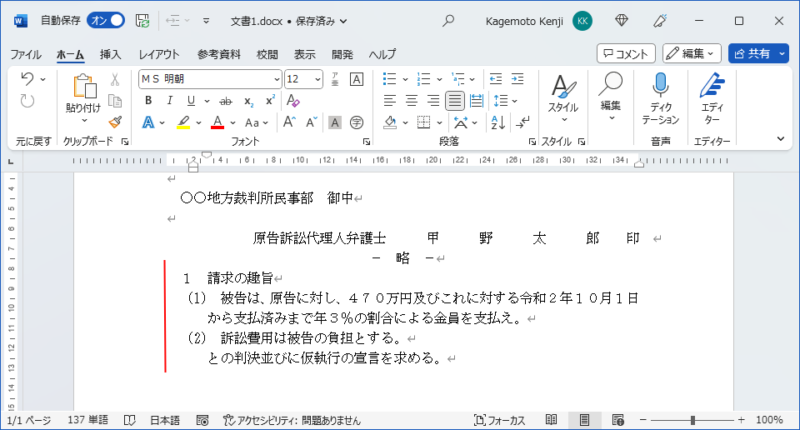Click the 共有 share button
Viewport: 800px width, 430px height.
(753, 54)
